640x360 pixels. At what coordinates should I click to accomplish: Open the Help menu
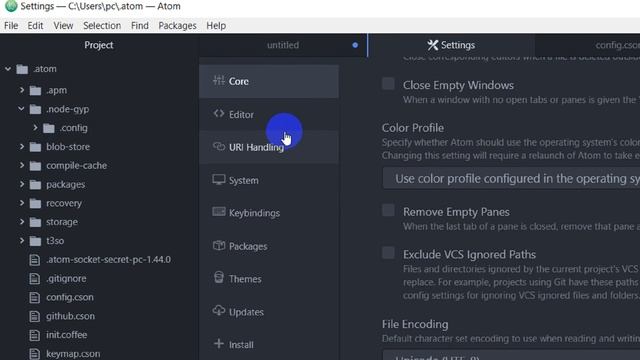click(216, 25)
